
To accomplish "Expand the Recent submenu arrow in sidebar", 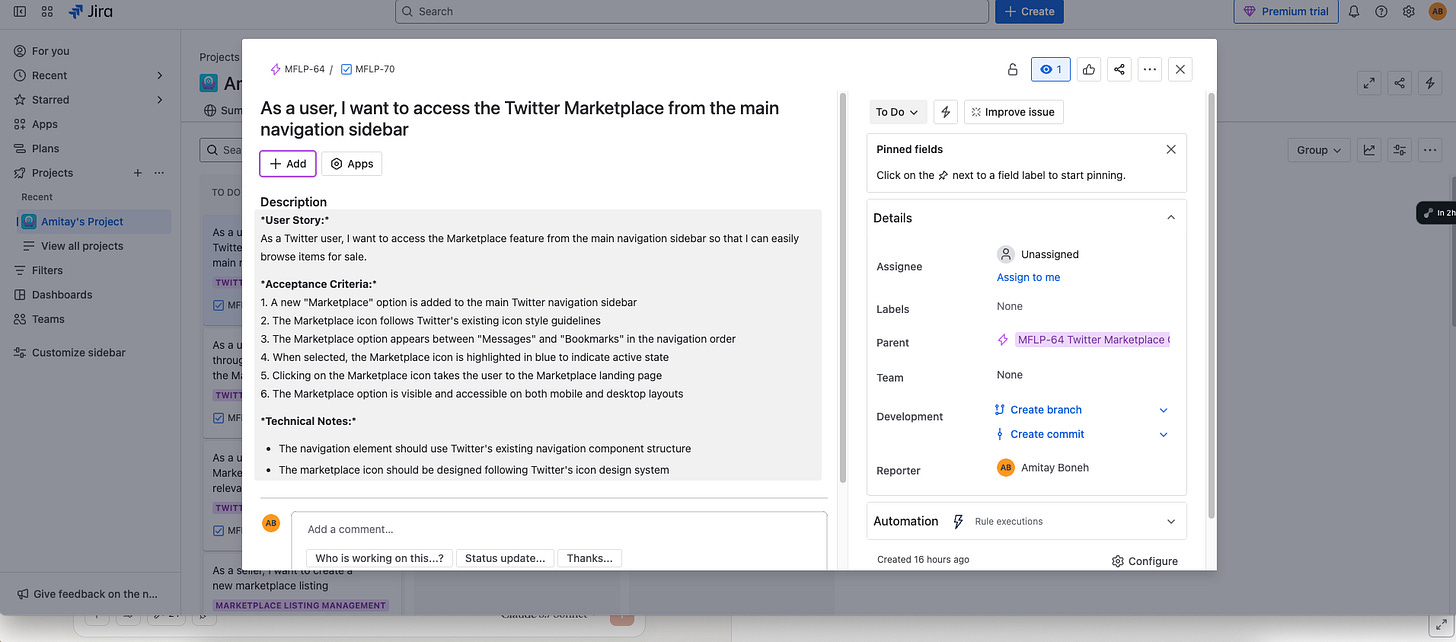I will [x=160, y=75].
